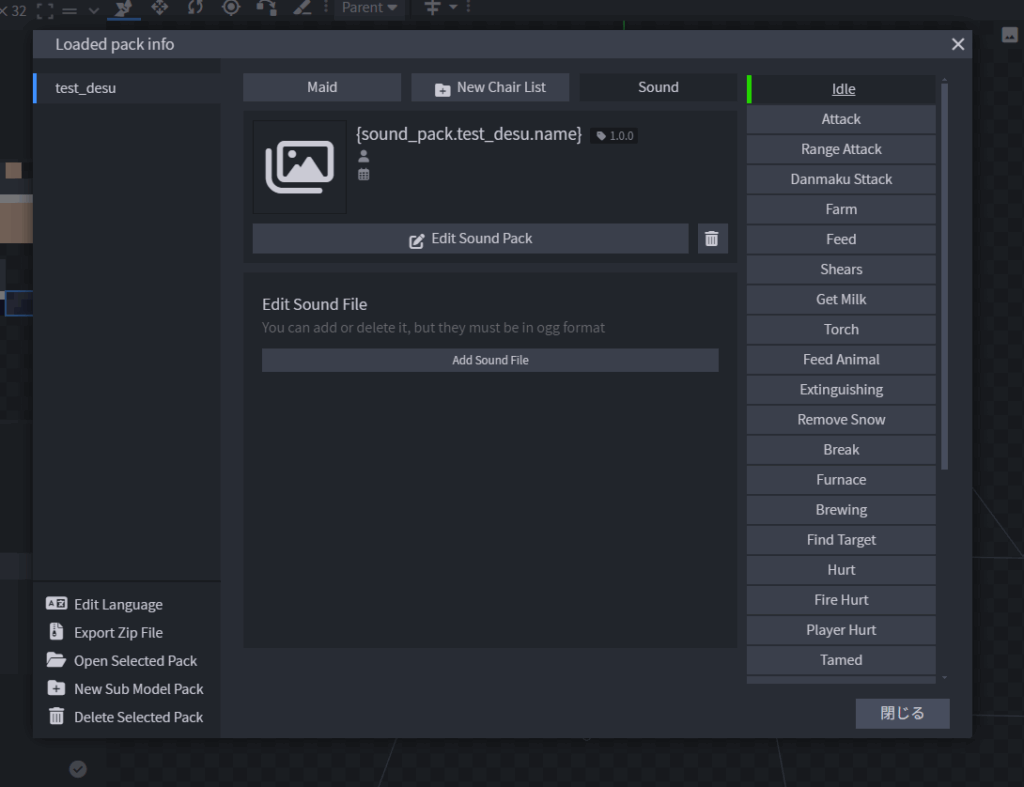
Task: Switch to the Maid tab
Action: coord(322,87)
